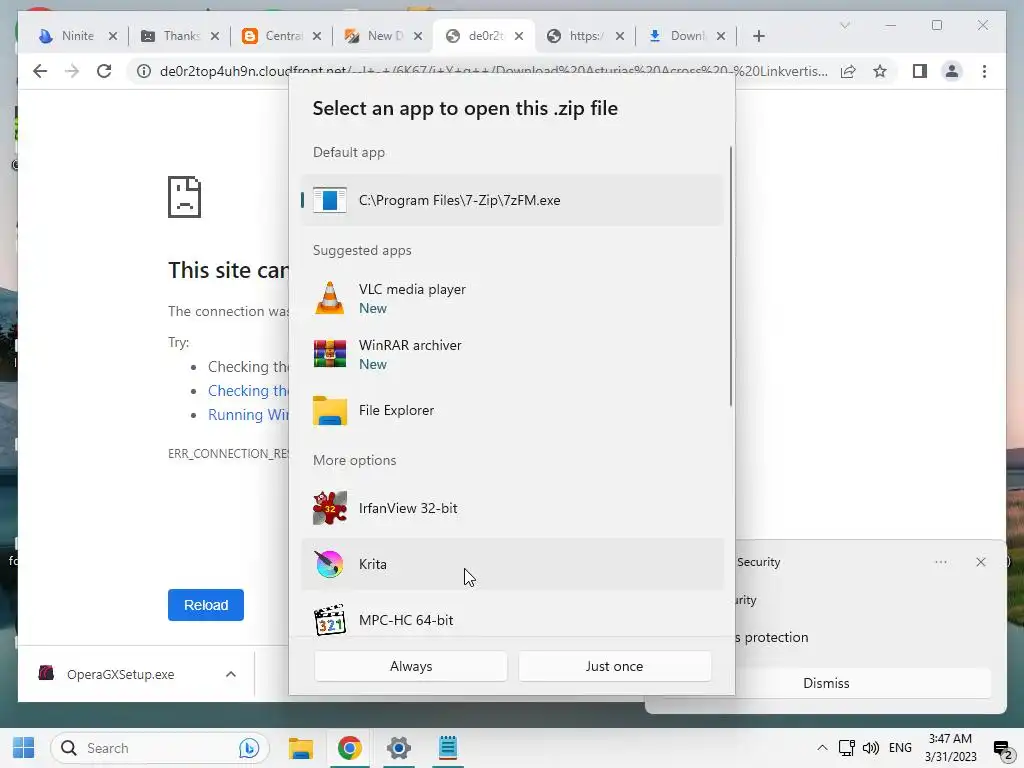Close the active de0r2t tab

pyautogui.click(x=519, y=36)
